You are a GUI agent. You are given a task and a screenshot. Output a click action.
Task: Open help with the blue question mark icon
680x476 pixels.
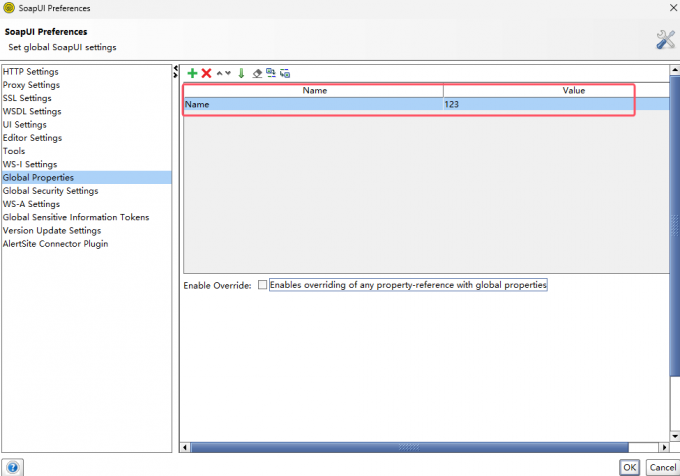(x=13, y=467)
